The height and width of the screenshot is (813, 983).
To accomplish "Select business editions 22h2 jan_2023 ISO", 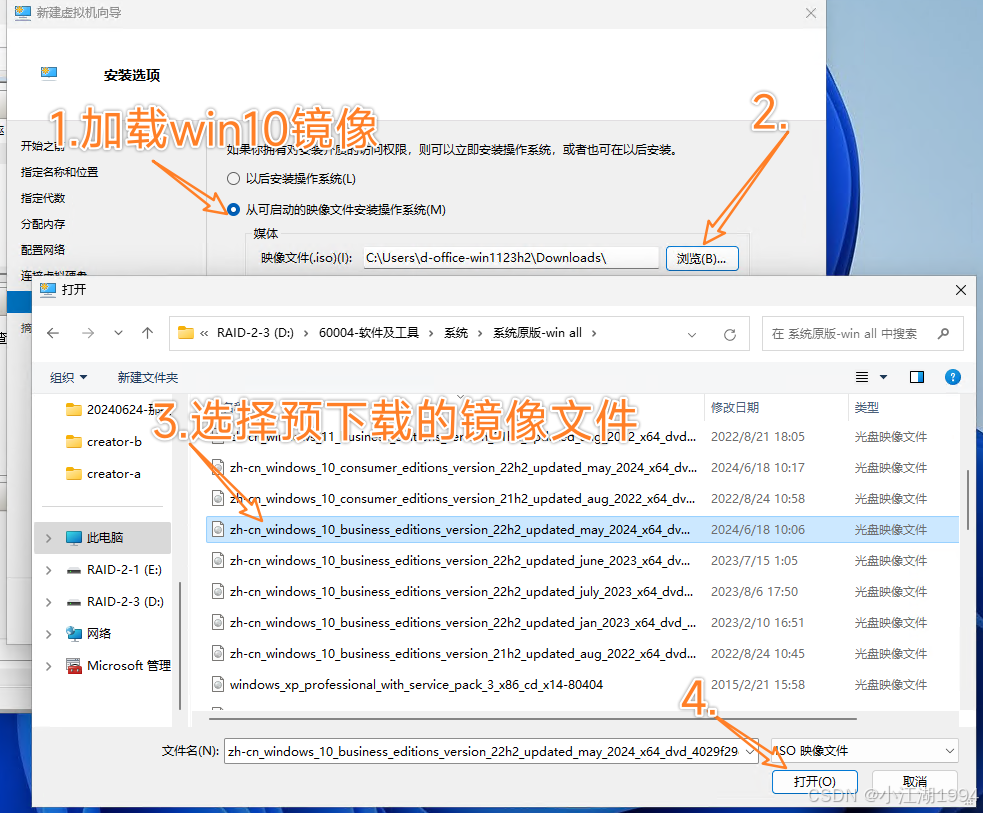I will tap(582, 622).
